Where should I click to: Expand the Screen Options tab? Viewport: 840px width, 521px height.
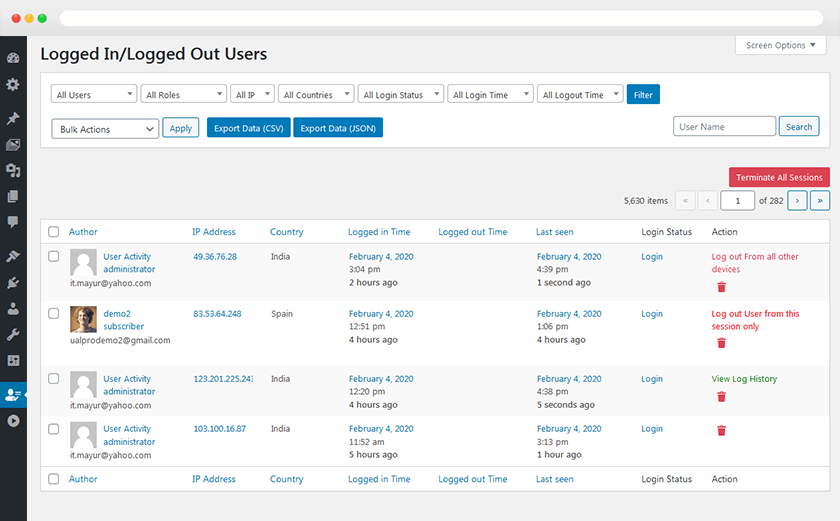click(781, 45)
